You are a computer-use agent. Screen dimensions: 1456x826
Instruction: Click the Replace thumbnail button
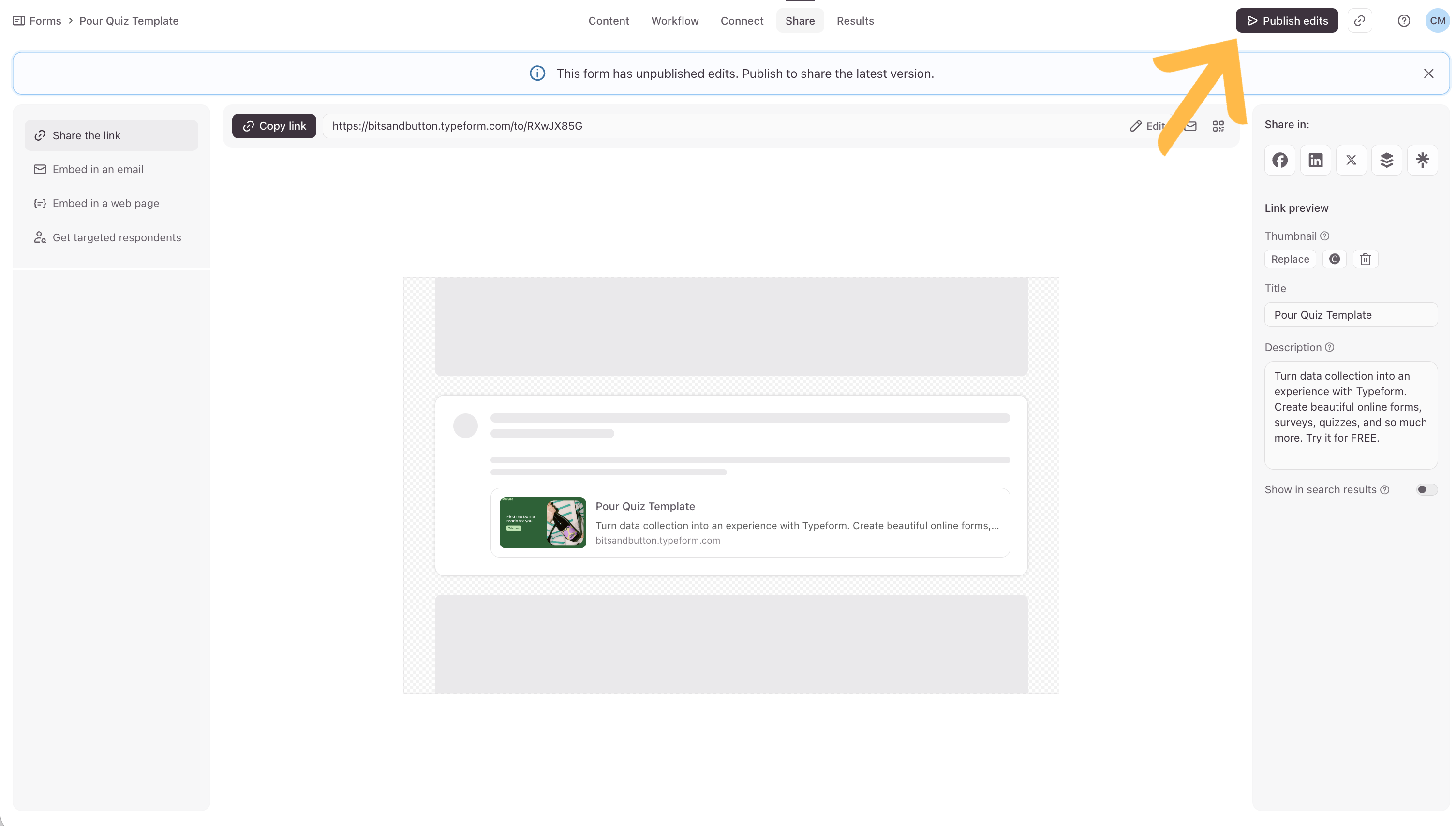pos(1290,259)
